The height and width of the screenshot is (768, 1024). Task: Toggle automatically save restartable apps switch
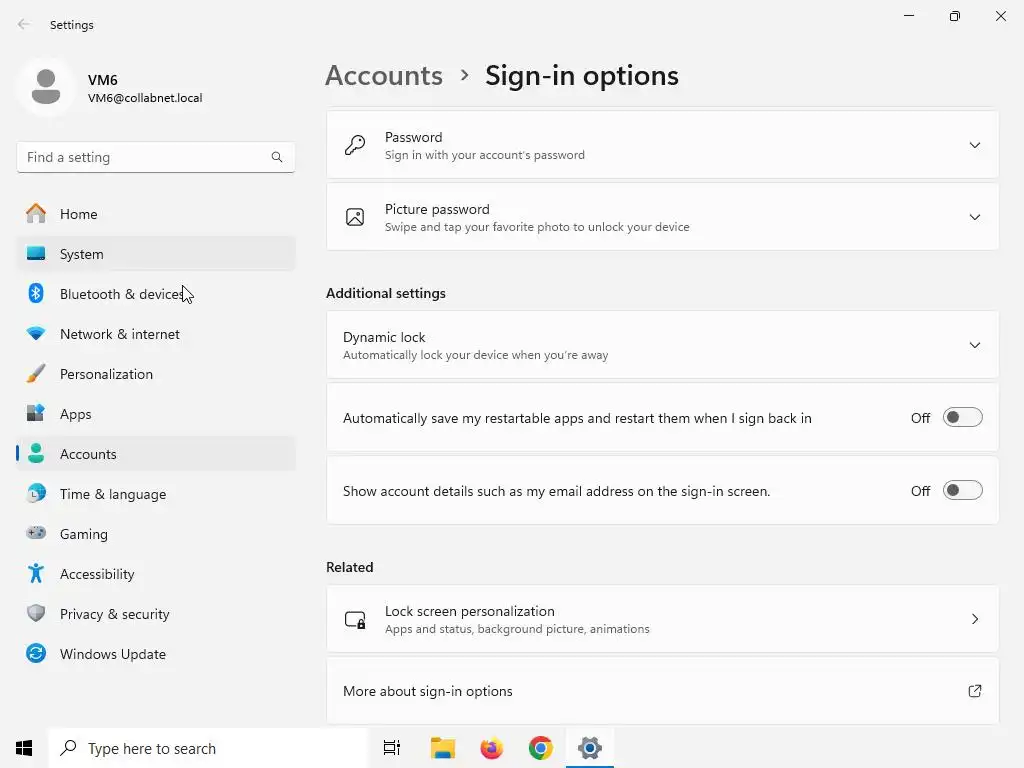[x=963, y=417]
